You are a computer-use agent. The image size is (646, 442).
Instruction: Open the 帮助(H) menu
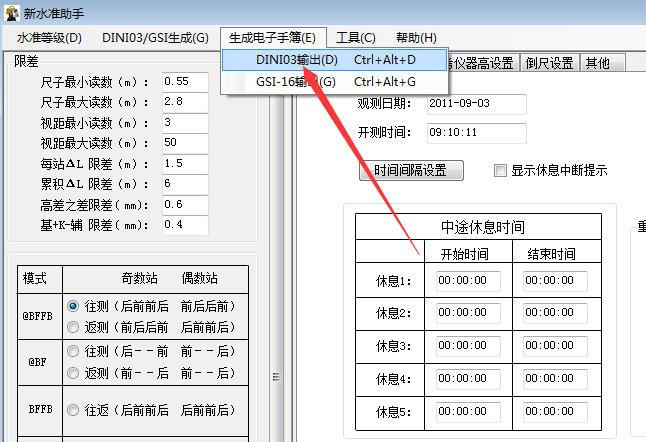tap(416, 38)
